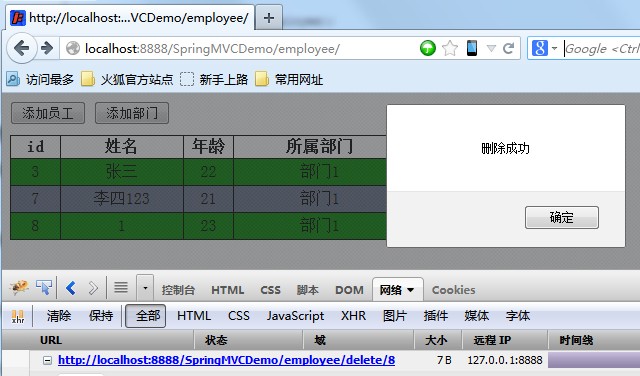Bookmark page with the star icon
The height and width of the screenshot is (376, 640).
[450, 49]
